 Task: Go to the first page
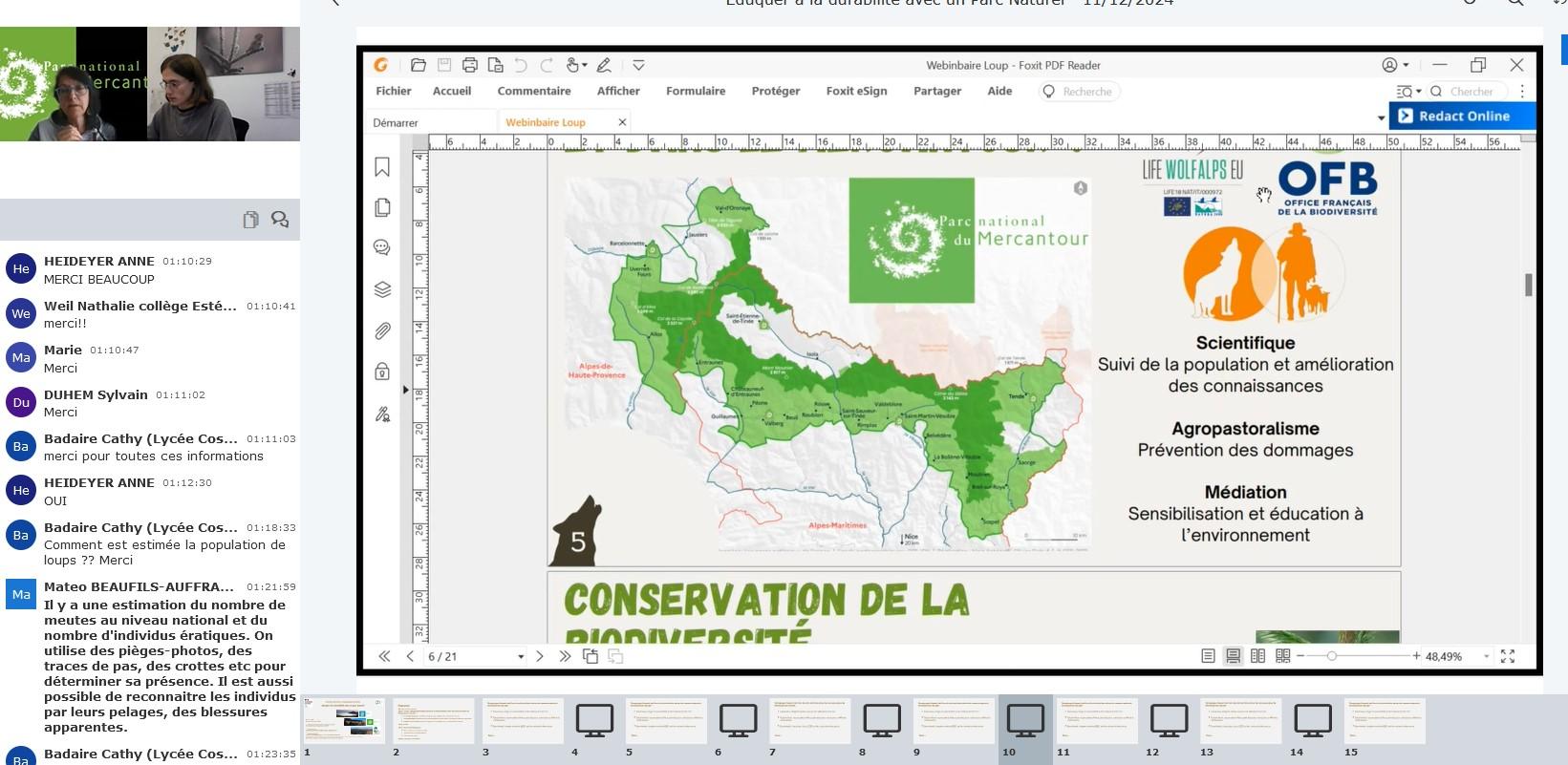coord(384,656)
